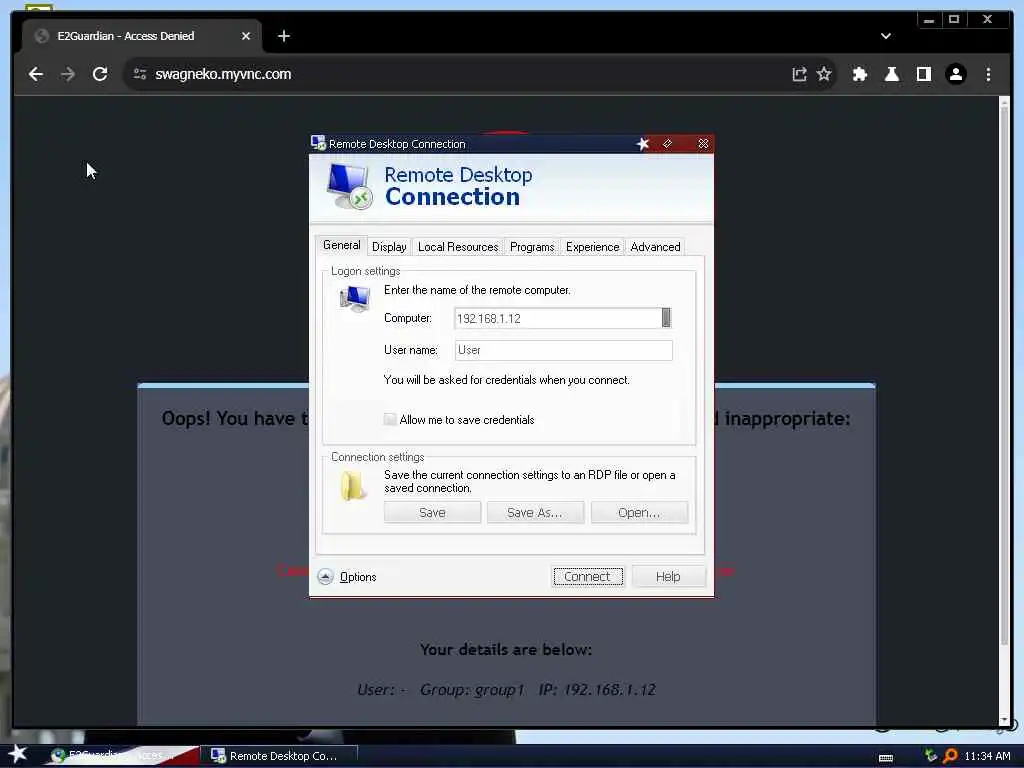This screenshot has height=768, width=1024.
Task: Click the star button in Remote Desktop title bar
Action: tap(643, 144)
